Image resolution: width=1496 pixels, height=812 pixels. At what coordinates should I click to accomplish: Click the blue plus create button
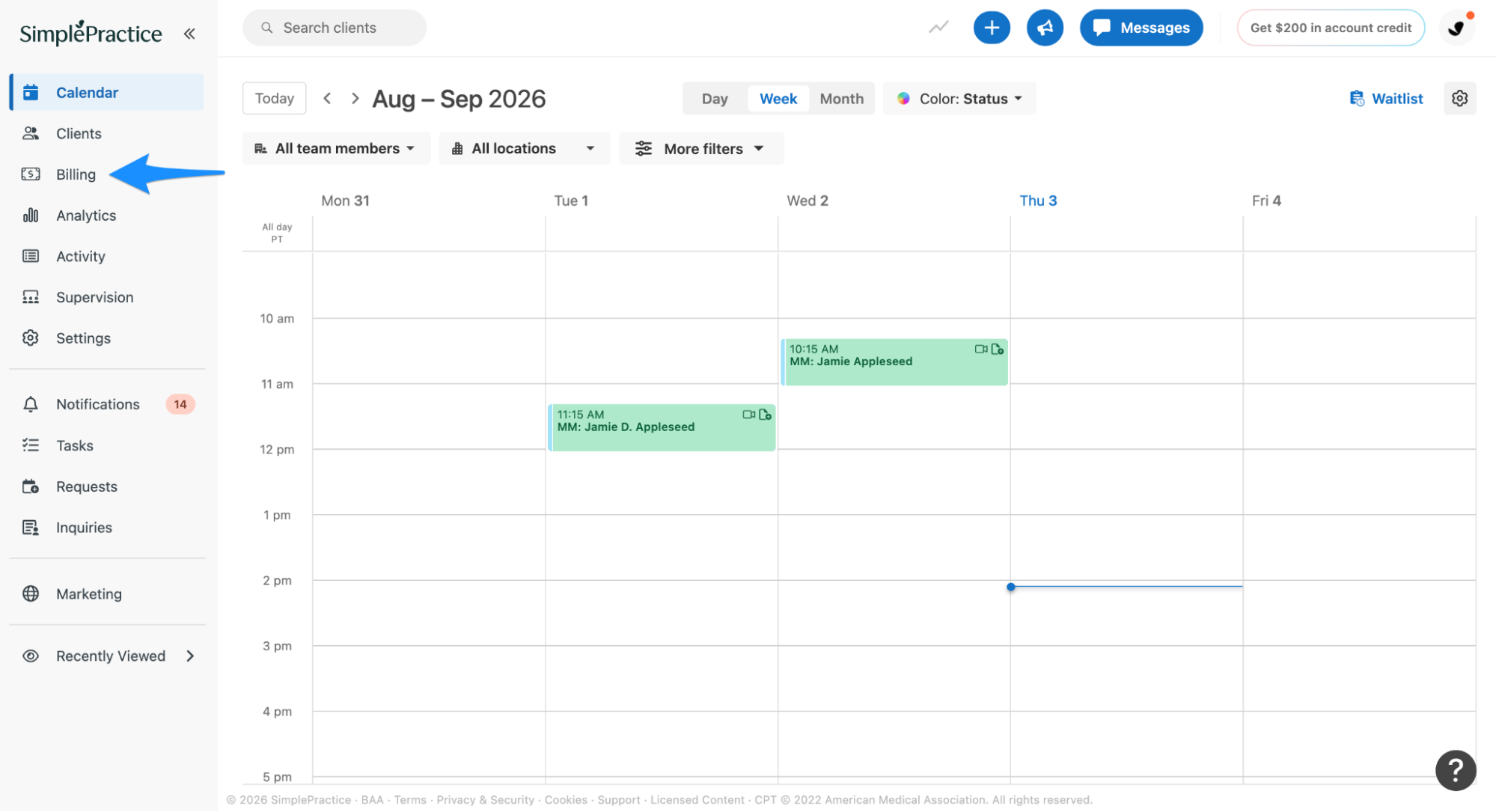coord(992,28)
